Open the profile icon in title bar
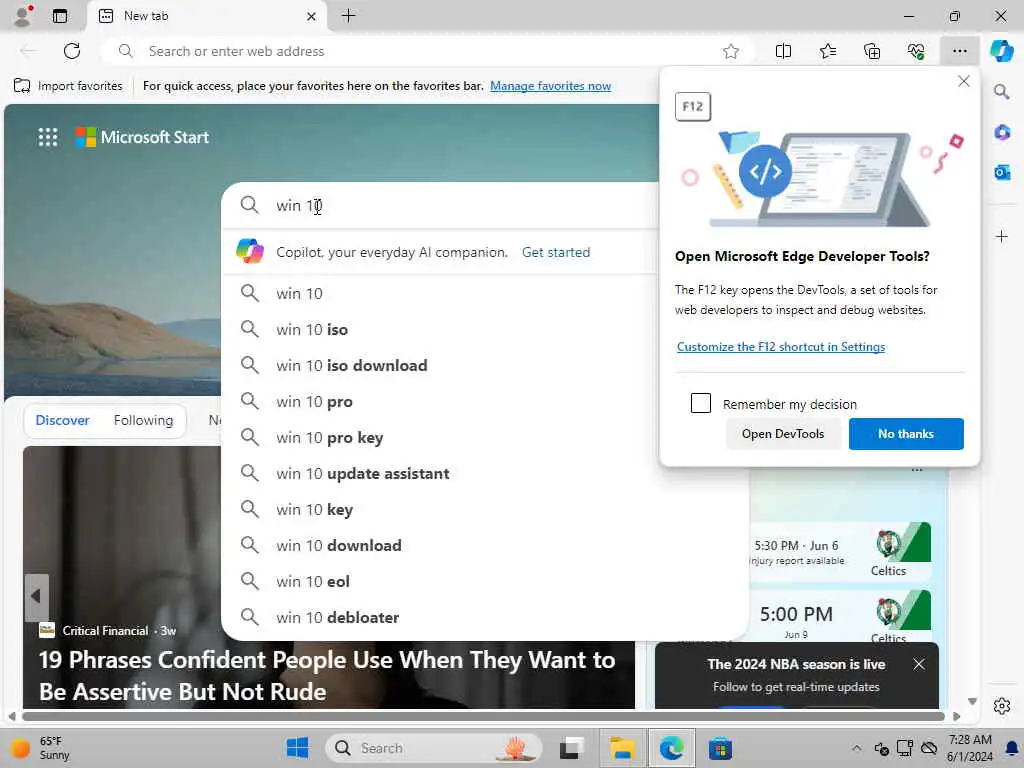Image resolution: width=1024 pixels, height=768 pixels. point(23,16)
